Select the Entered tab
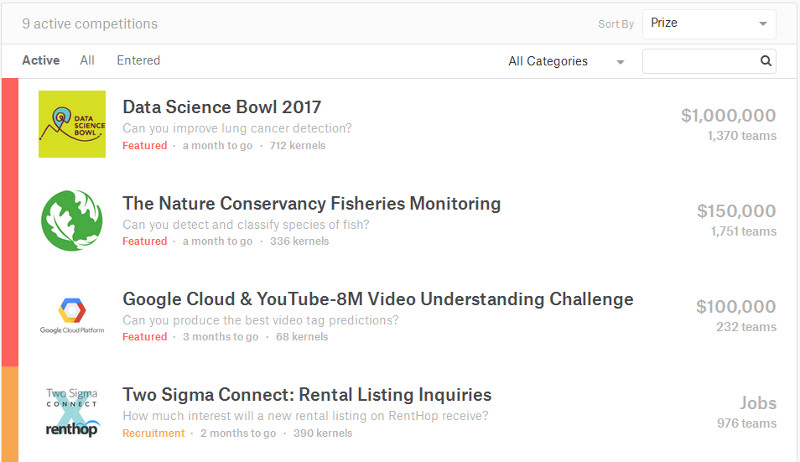800x462 pixels. click(138, 60)
